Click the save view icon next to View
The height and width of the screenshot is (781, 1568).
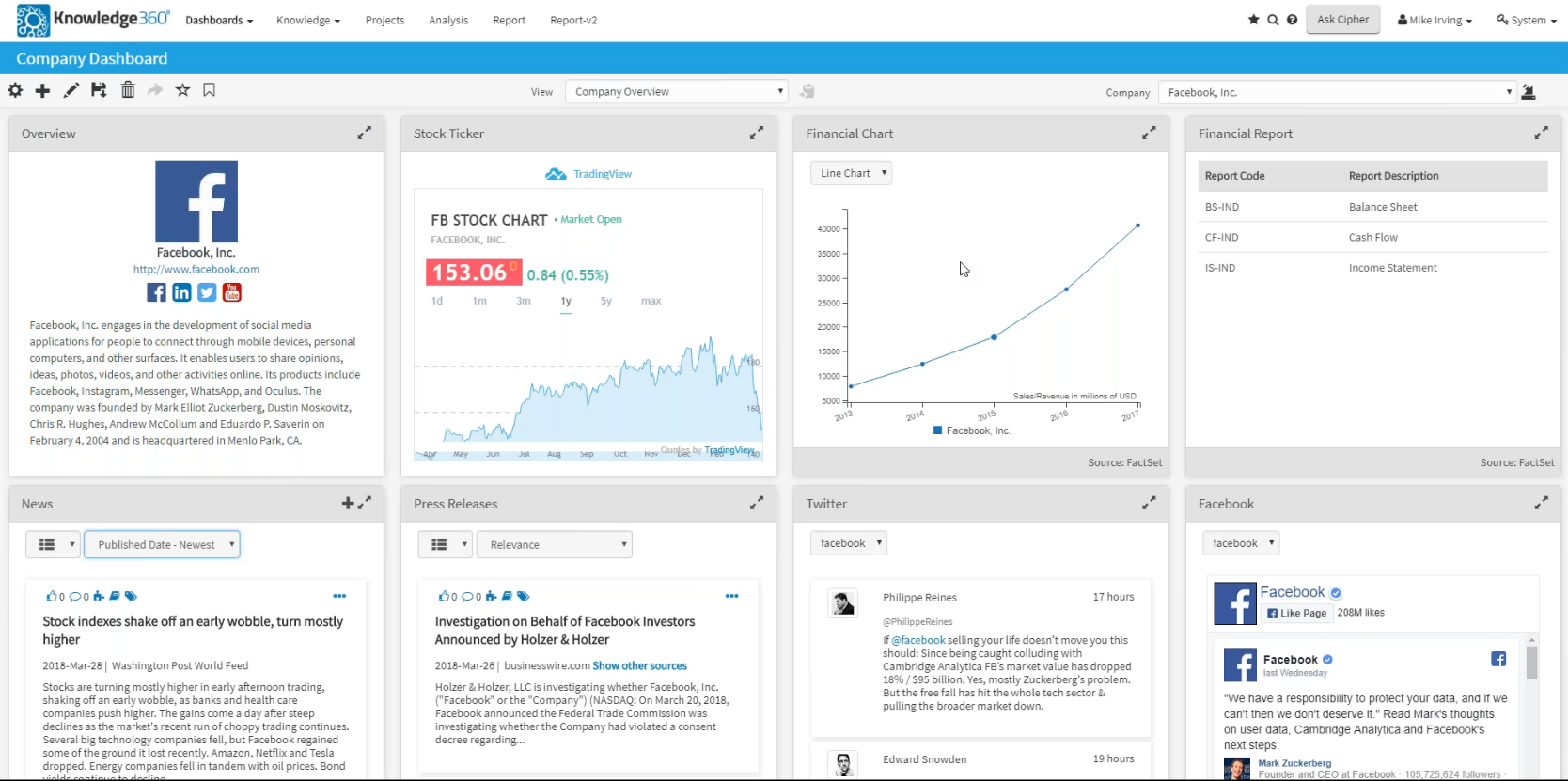click(807, 91)
